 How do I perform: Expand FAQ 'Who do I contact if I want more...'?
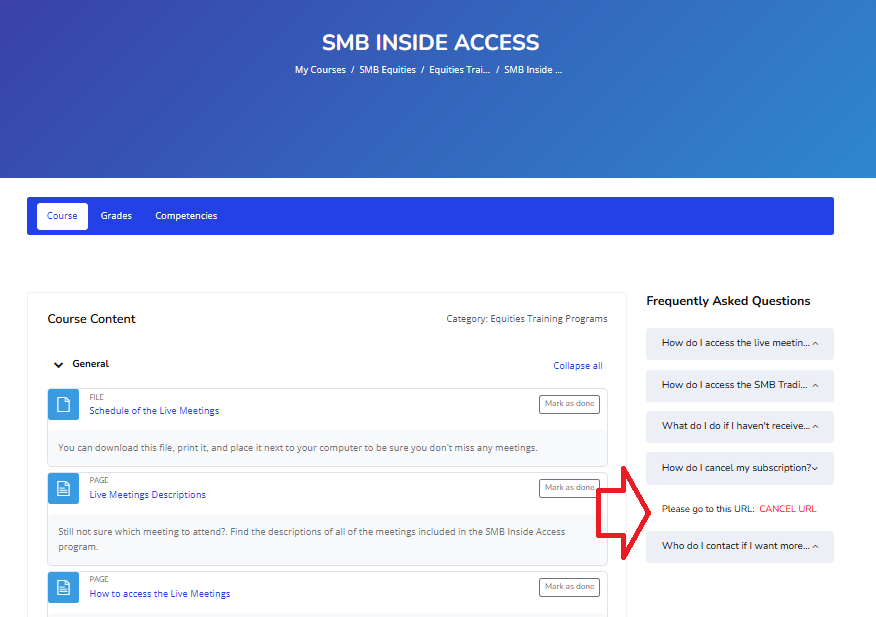[740, 546]
